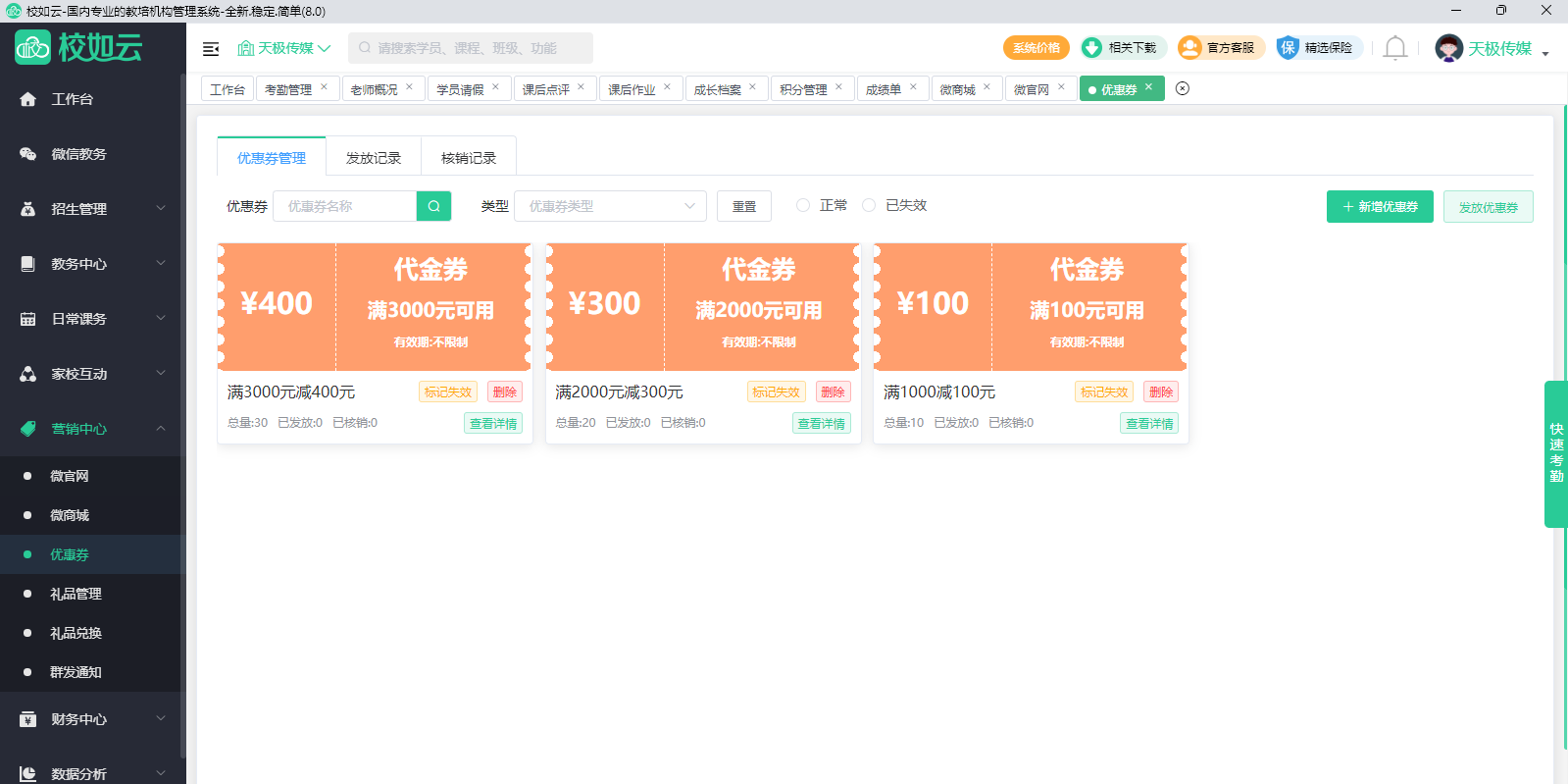This screenshot has height=784, width=1568.
Task: Open 工作台 home icon in sidebar
Action: 28,99
